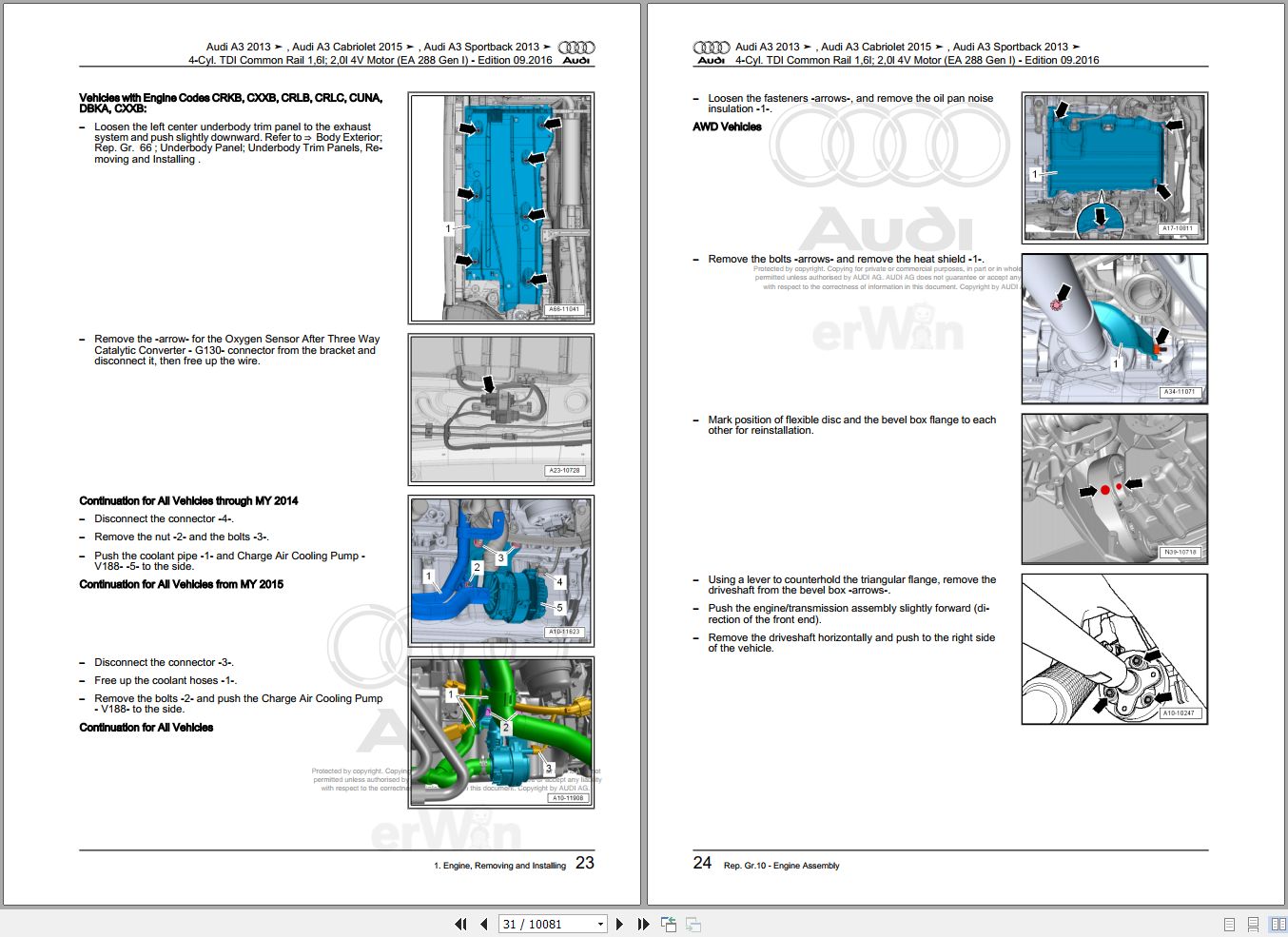Go to the next page
Image resolution: width=1288 pixels, height=937 pixels.
click(620, 924)
